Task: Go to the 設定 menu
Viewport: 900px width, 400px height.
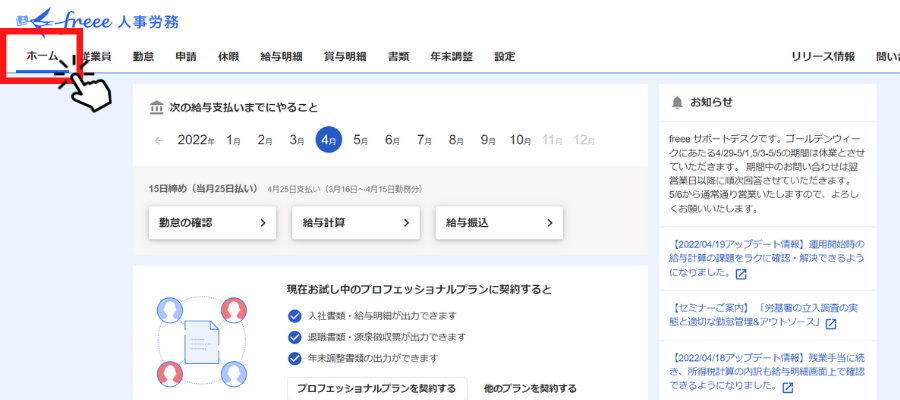Action: pos(504,57)
